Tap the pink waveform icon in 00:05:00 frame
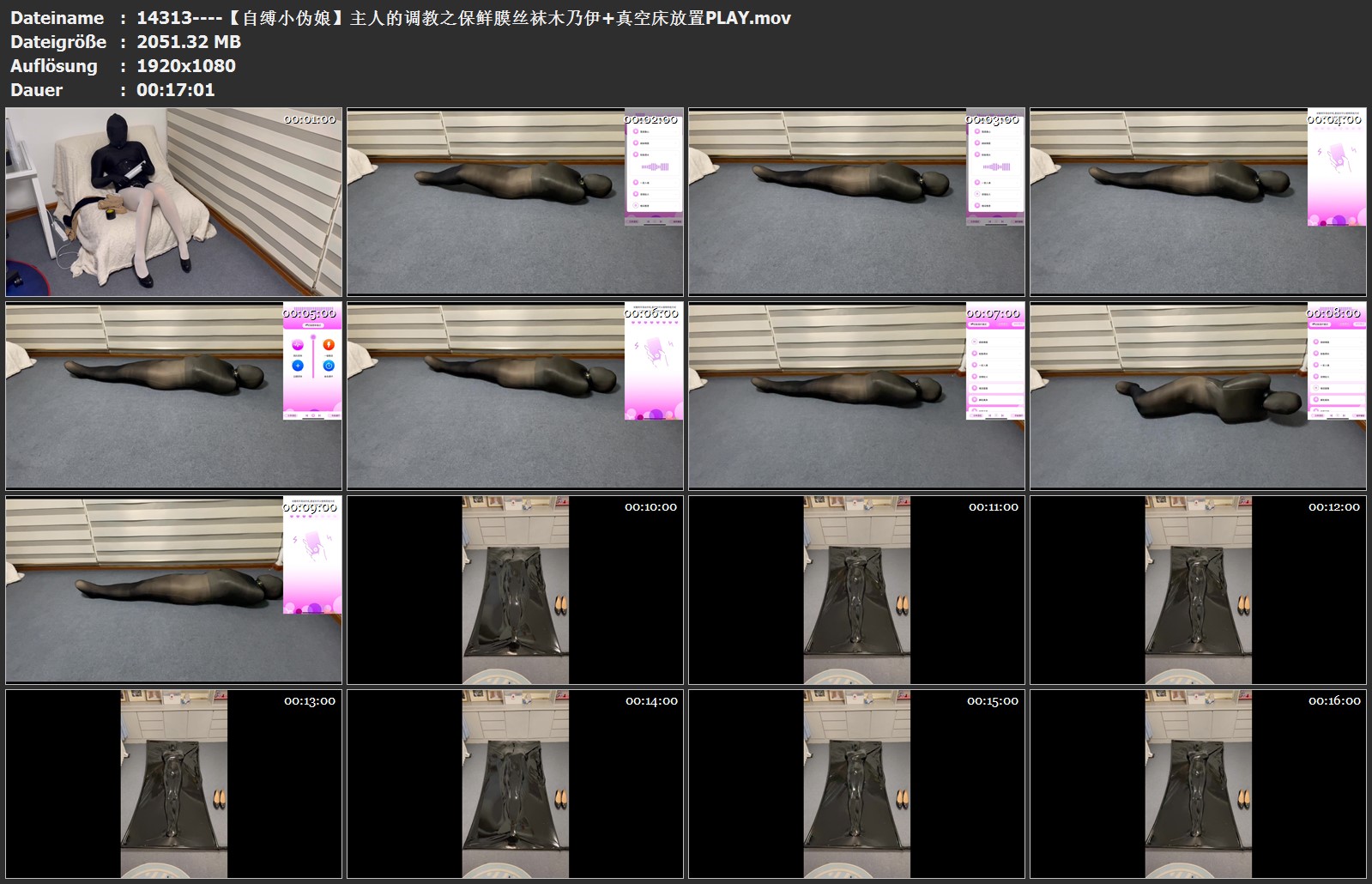1372x884 pixels. [297, 346]
